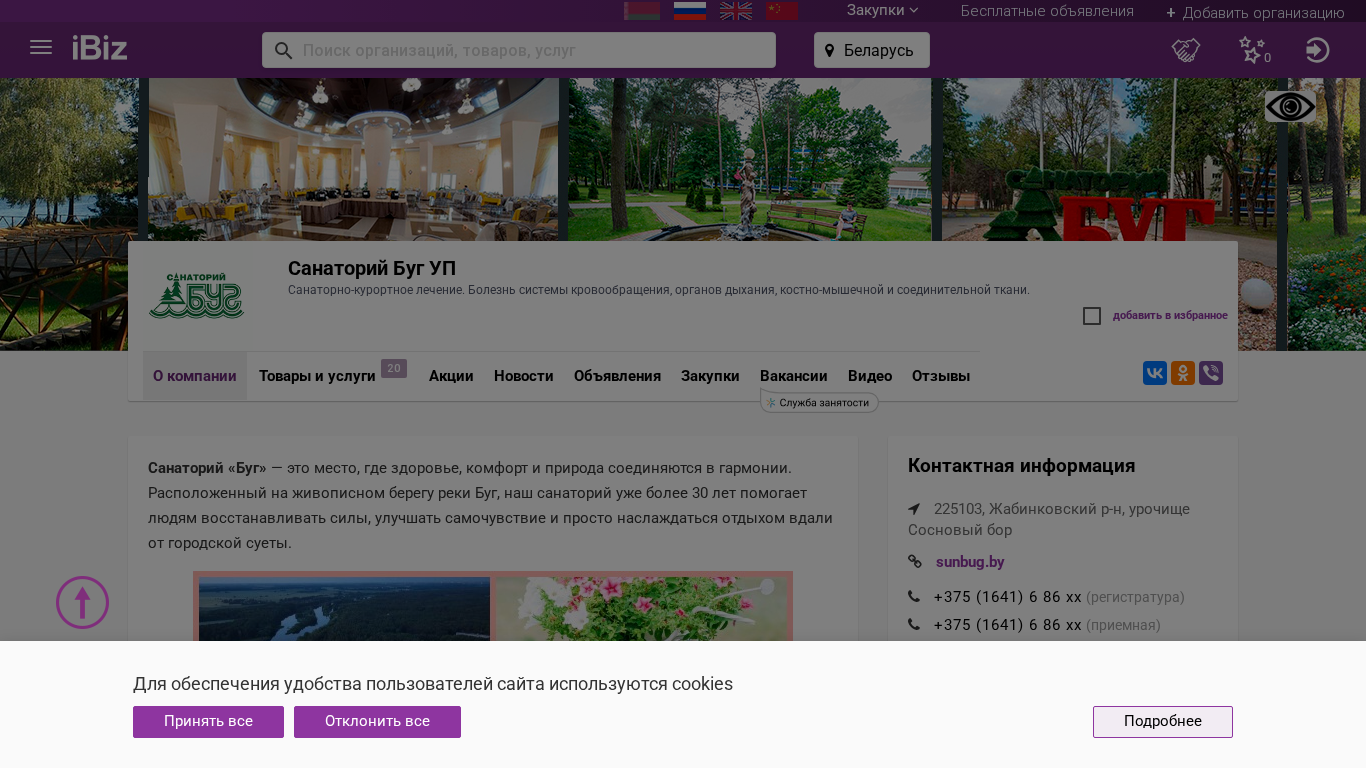Click the scroll-to-top arrow button
1366x768 pixels.
pos(82,603)
